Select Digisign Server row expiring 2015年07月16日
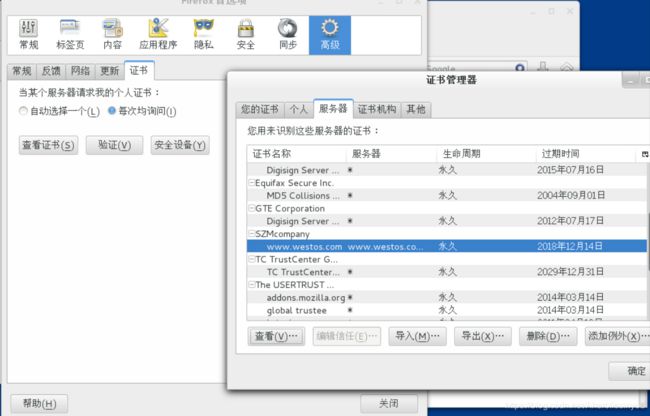The height and width of the screenshot is (416, 650). point(447,170)
